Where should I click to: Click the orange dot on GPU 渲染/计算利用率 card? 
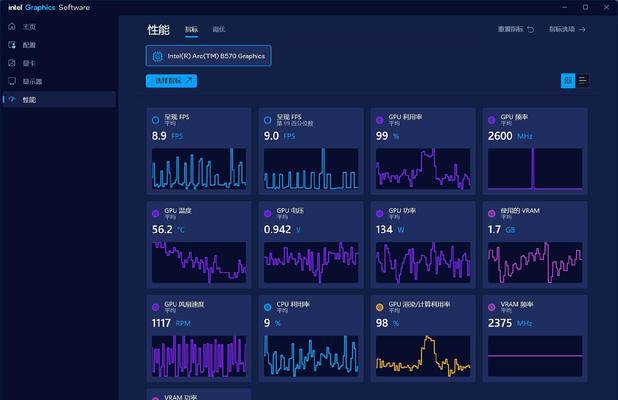coord(380,307)
